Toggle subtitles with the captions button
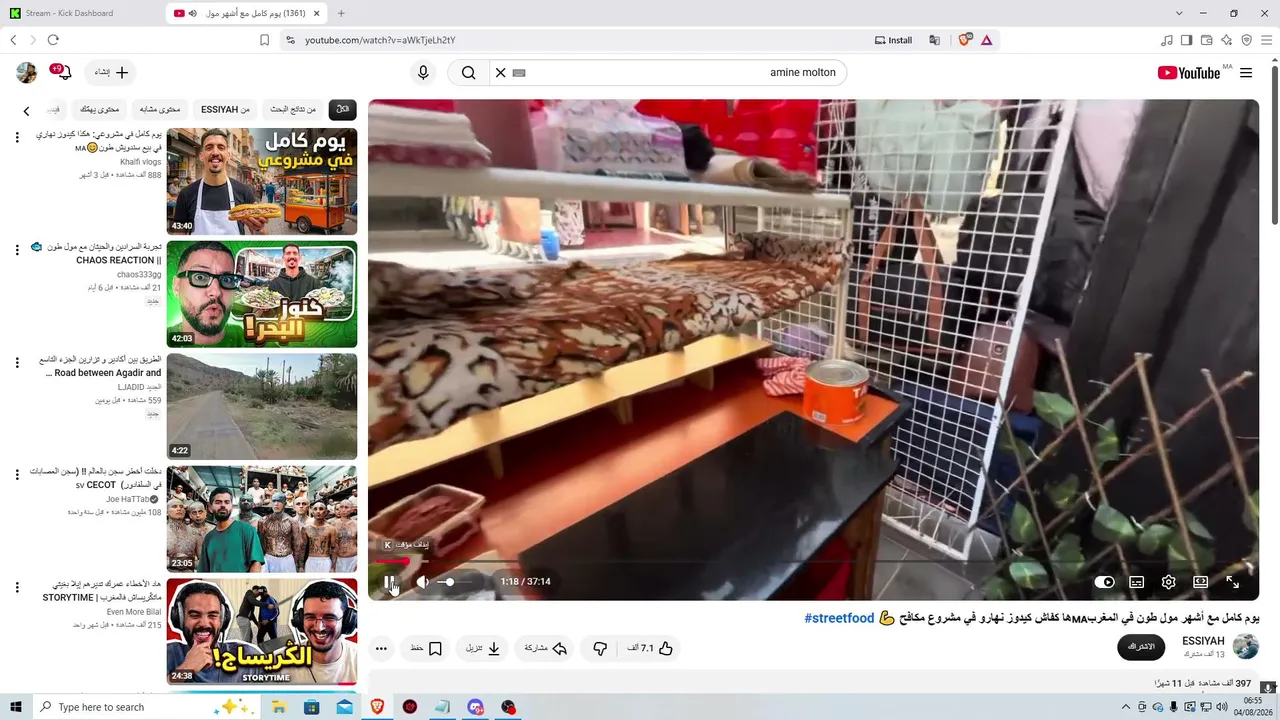 pos(1137,582)
